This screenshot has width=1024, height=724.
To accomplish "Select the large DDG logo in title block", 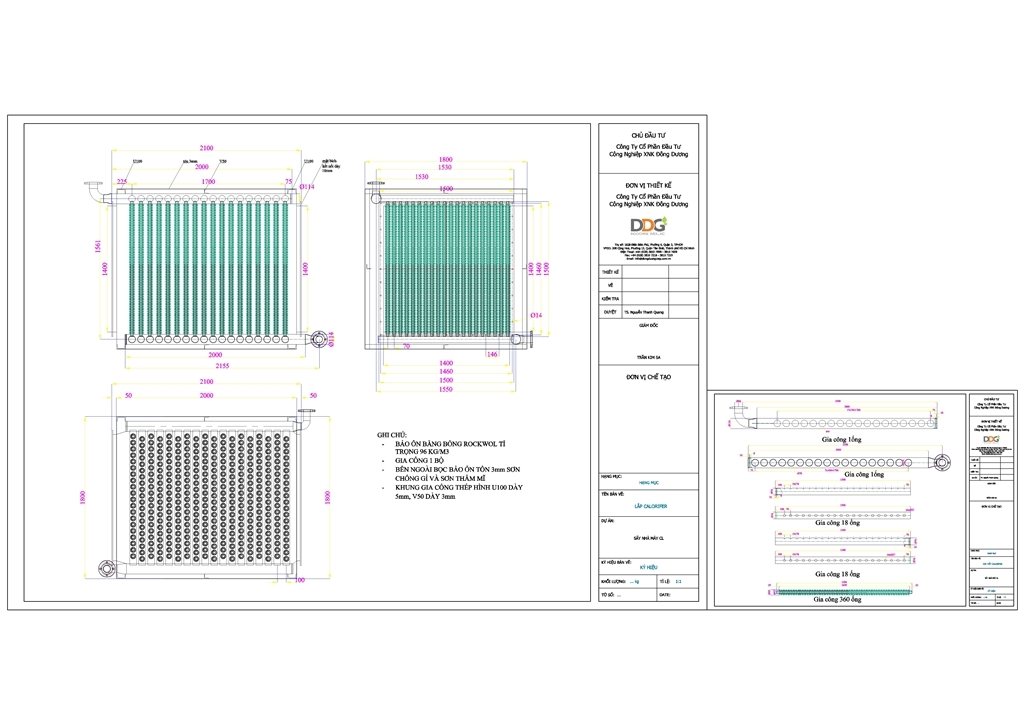I will click(648, 226).
